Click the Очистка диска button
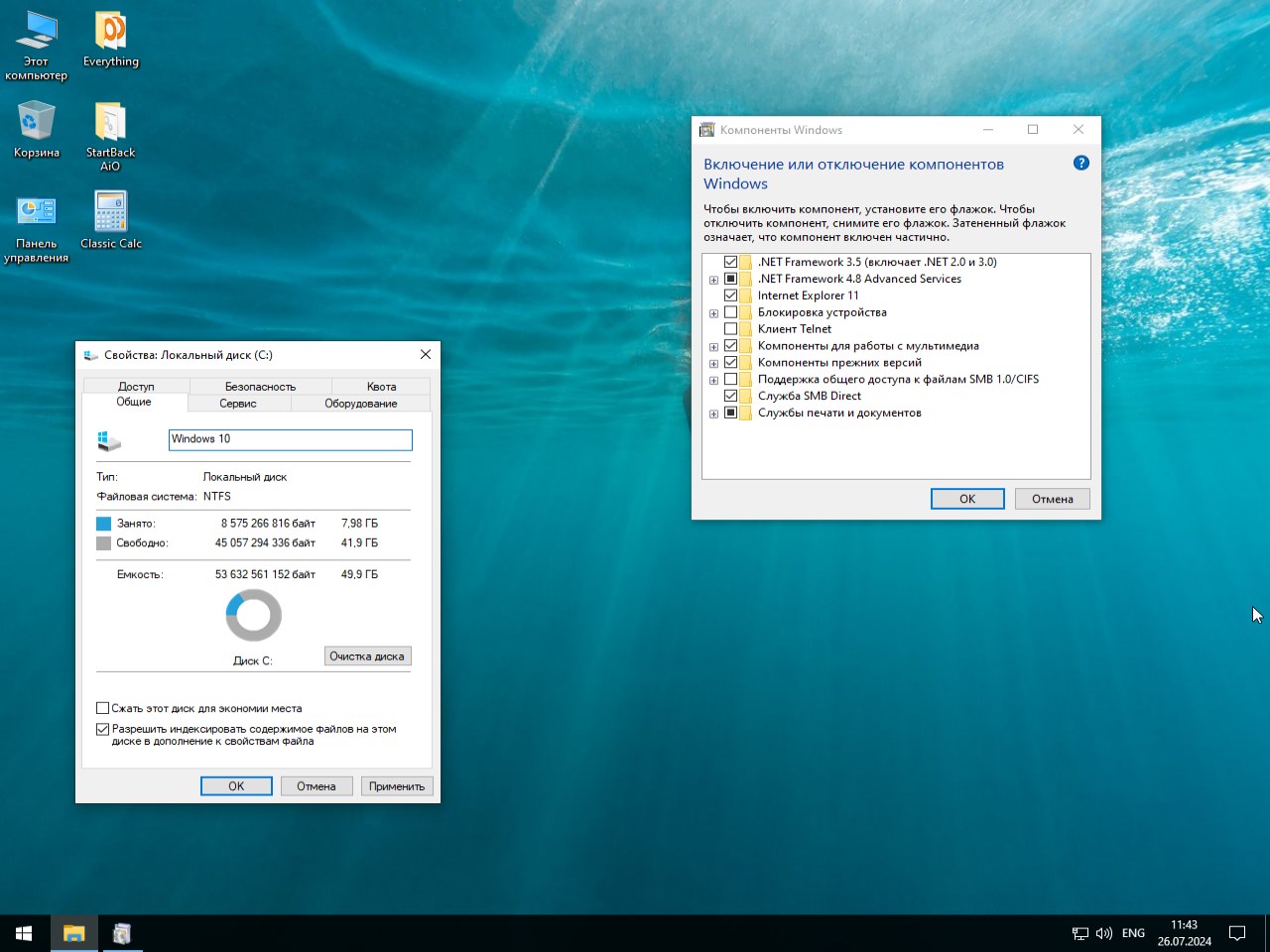The height and width of the screenshot is (952, 1270). tap(367, 656)
